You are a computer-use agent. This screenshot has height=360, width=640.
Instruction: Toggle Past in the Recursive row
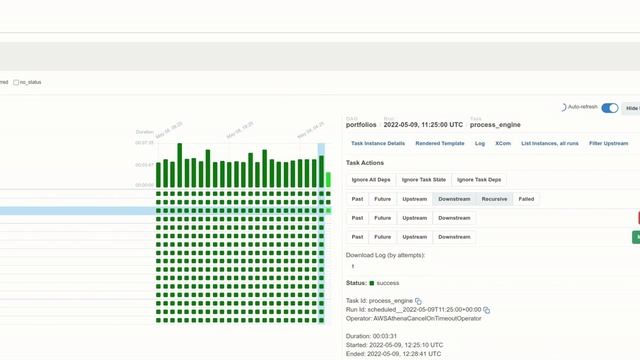click(357, 199)
